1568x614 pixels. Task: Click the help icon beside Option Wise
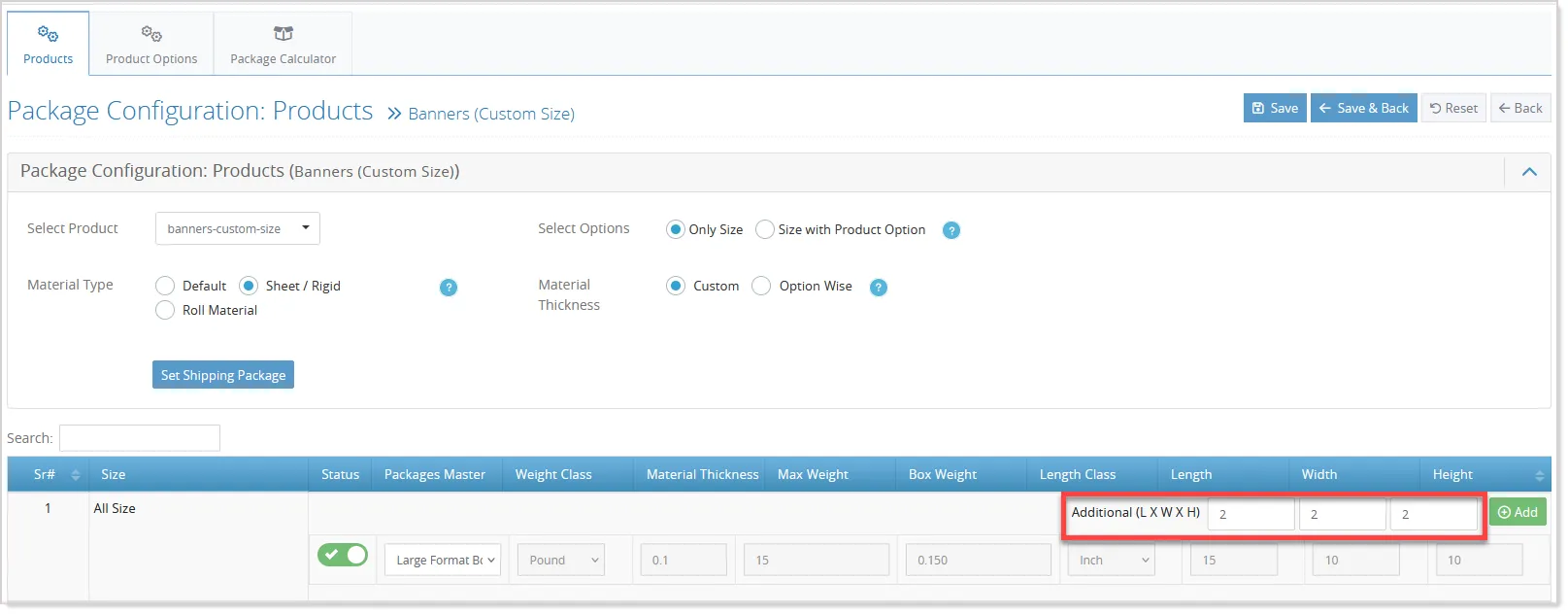coord(879,287)
